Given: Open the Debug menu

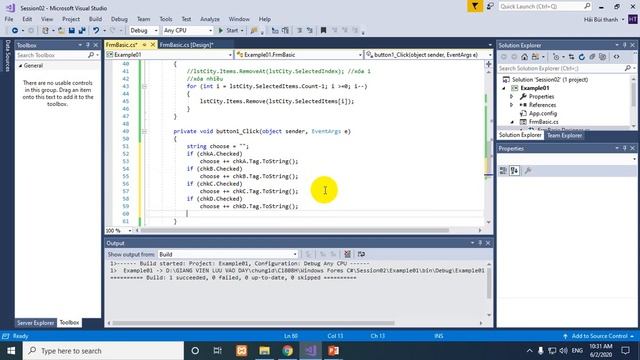Looking at the screenshot, I should coord(119,19).
